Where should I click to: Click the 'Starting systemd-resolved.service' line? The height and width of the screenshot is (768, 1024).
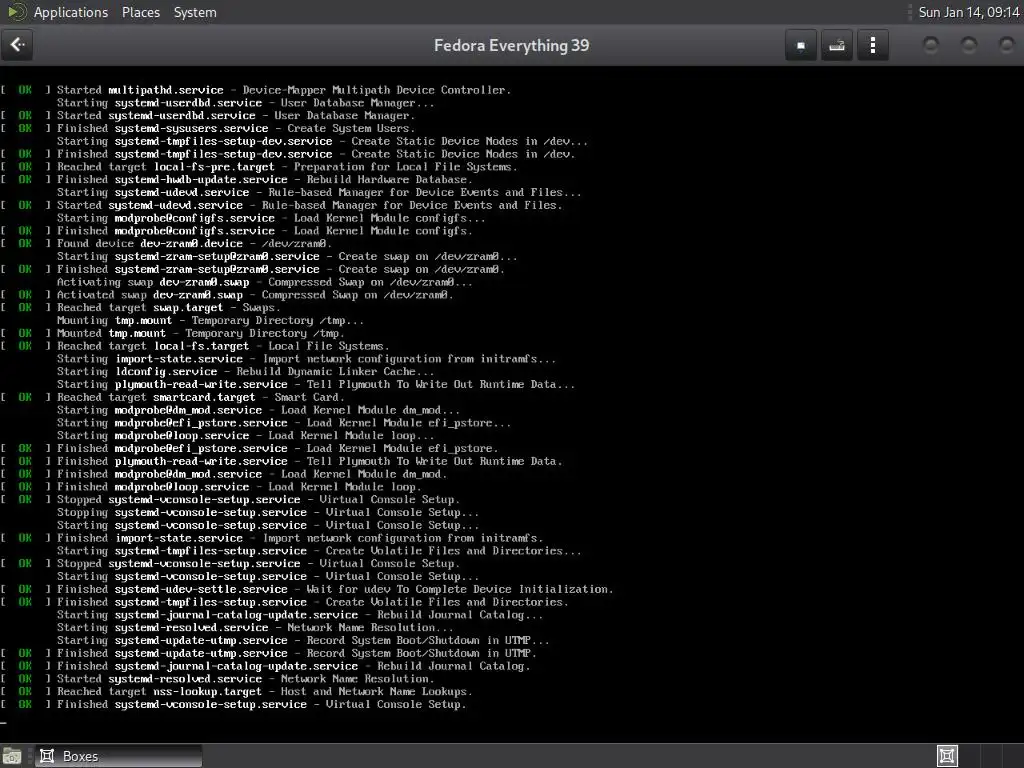(255, 628)
